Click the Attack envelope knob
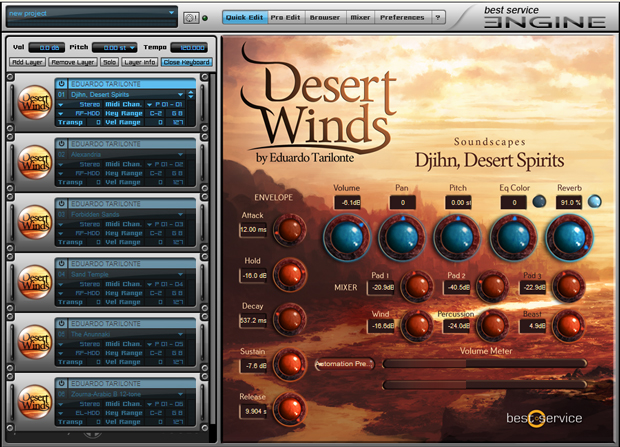This screenshot has height=447, width=620. coord(290,230)
